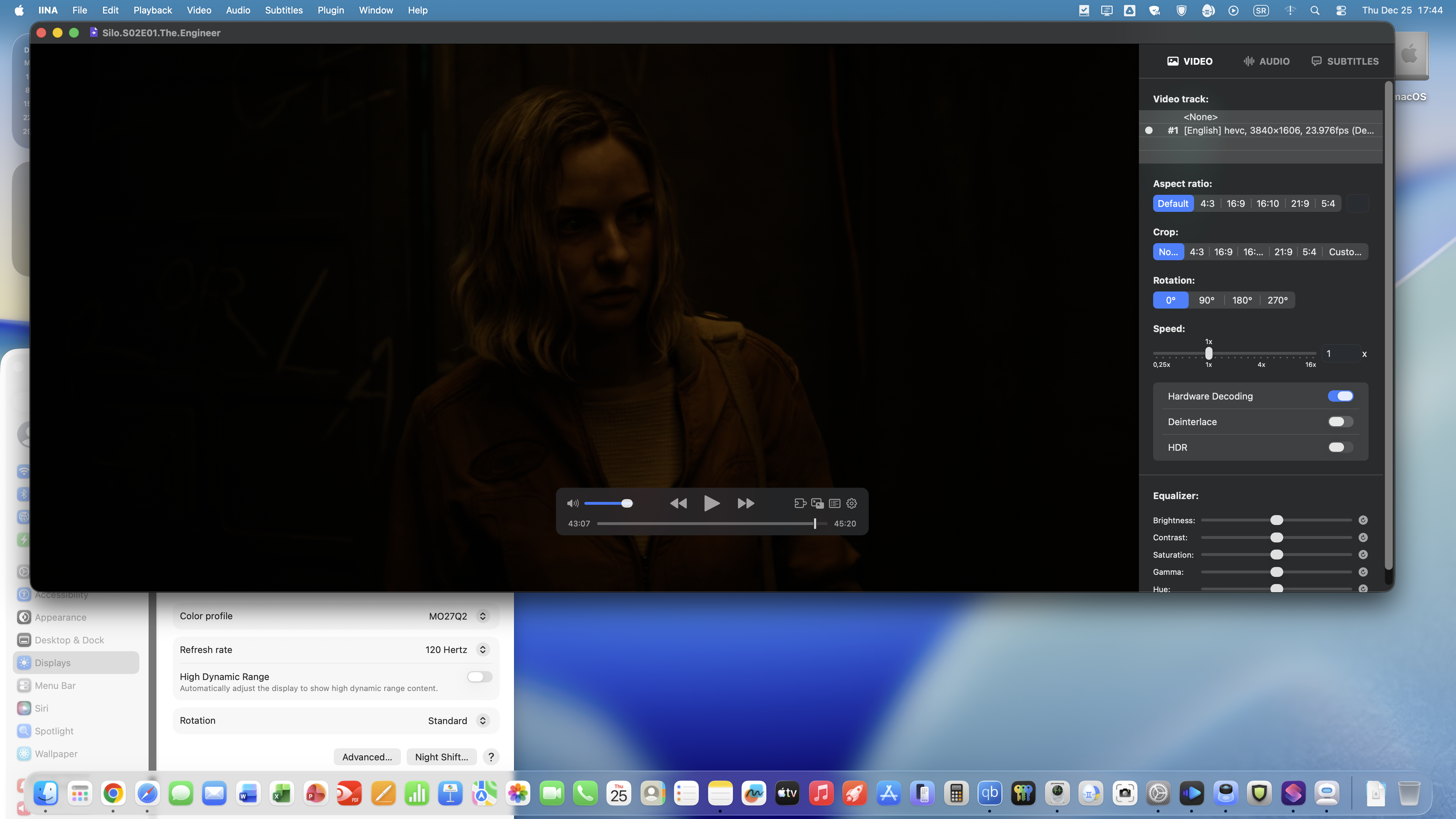Image resolution: width=1456 pixels, height=819 pixels.
Task: Mute the volume speaker icon
Action: pyautogui.click(x=573, y=503)
